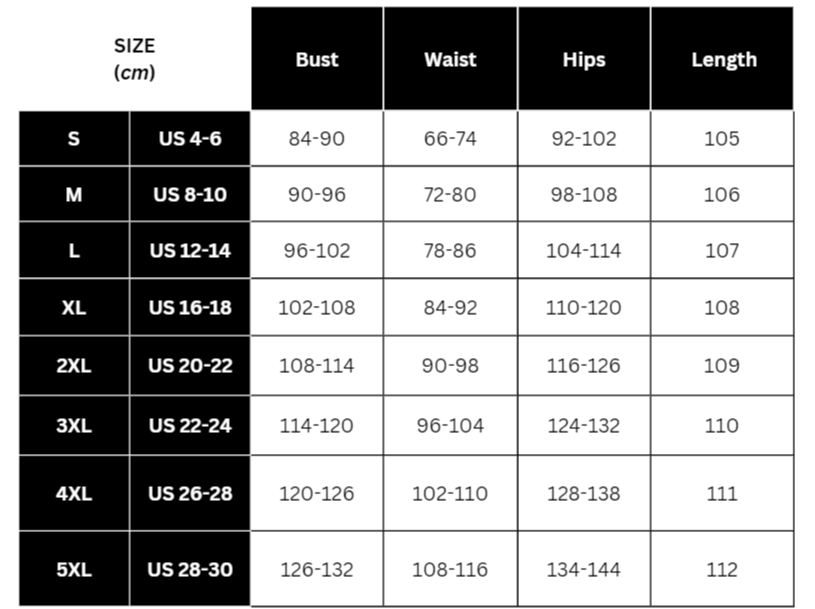Viewport: 815px width, 609px height.
Task: Click the US 16-18 size cell
Action: [x=190, y=308]
